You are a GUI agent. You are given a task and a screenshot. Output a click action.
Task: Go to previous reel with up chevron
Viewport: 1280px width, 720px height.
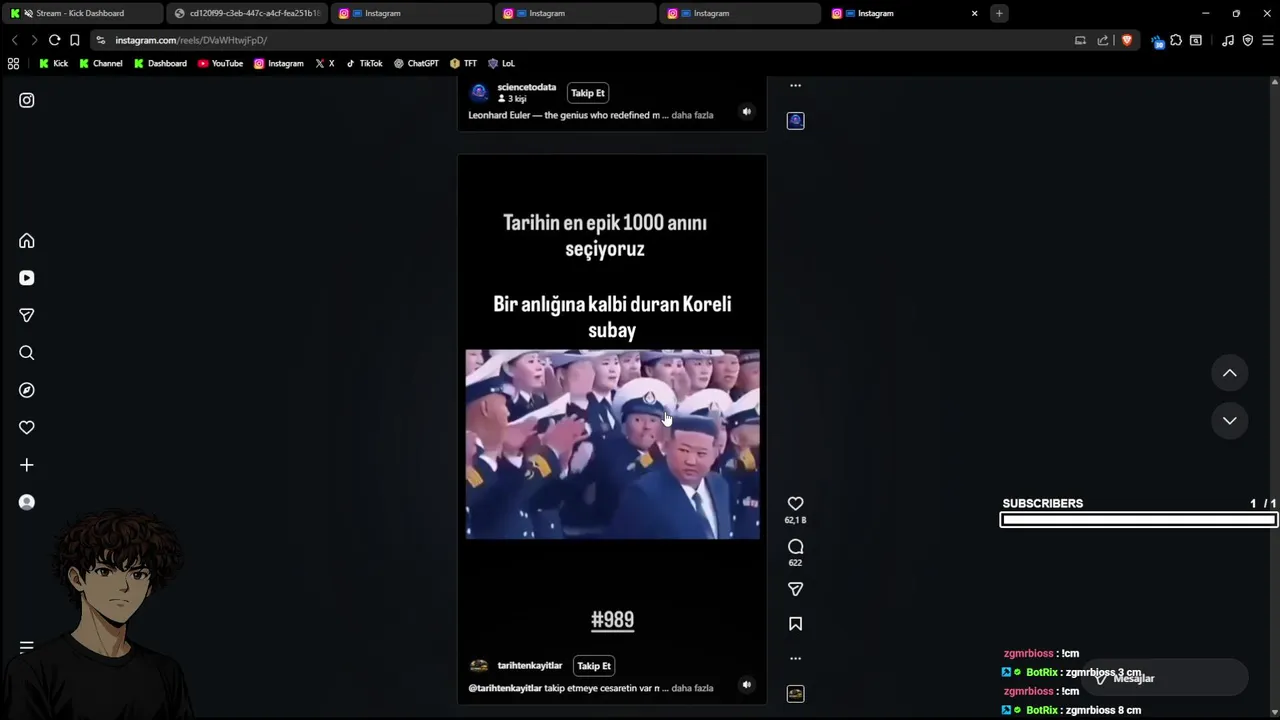[x=1229, y=373]
